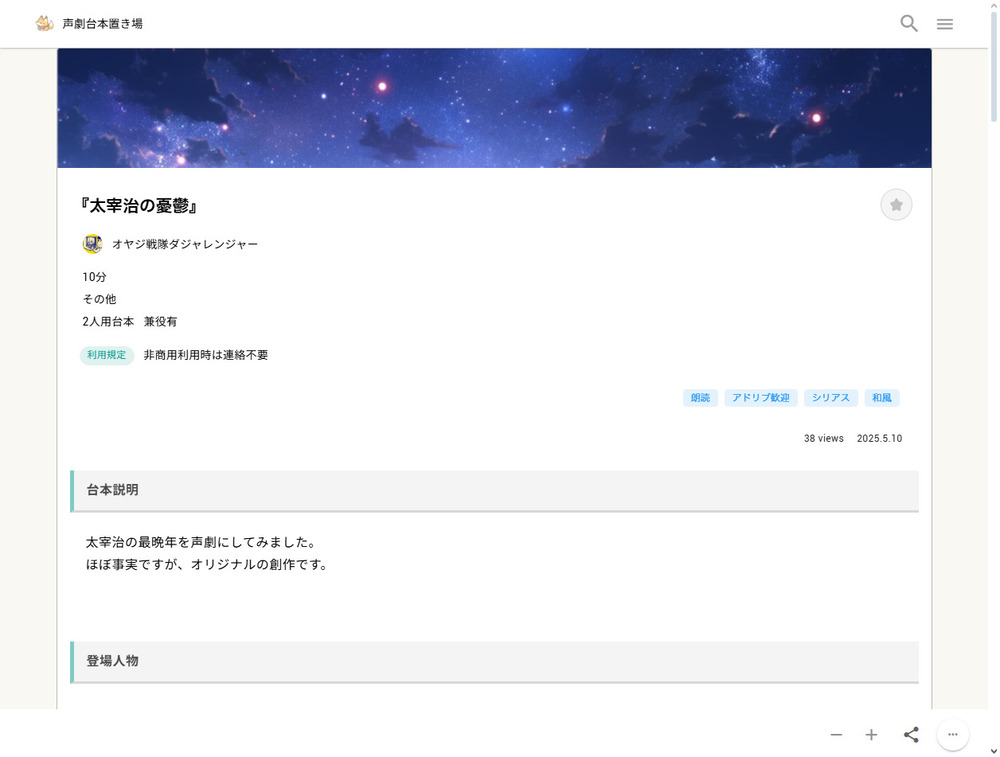Select the アドリブ歓迎 tag
Screen dimensions: 1000x757
(760, 398)
